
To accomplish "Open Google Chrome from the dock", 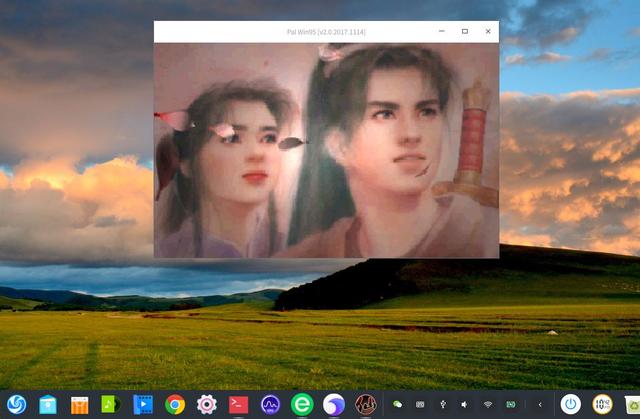I will (175, 404).
